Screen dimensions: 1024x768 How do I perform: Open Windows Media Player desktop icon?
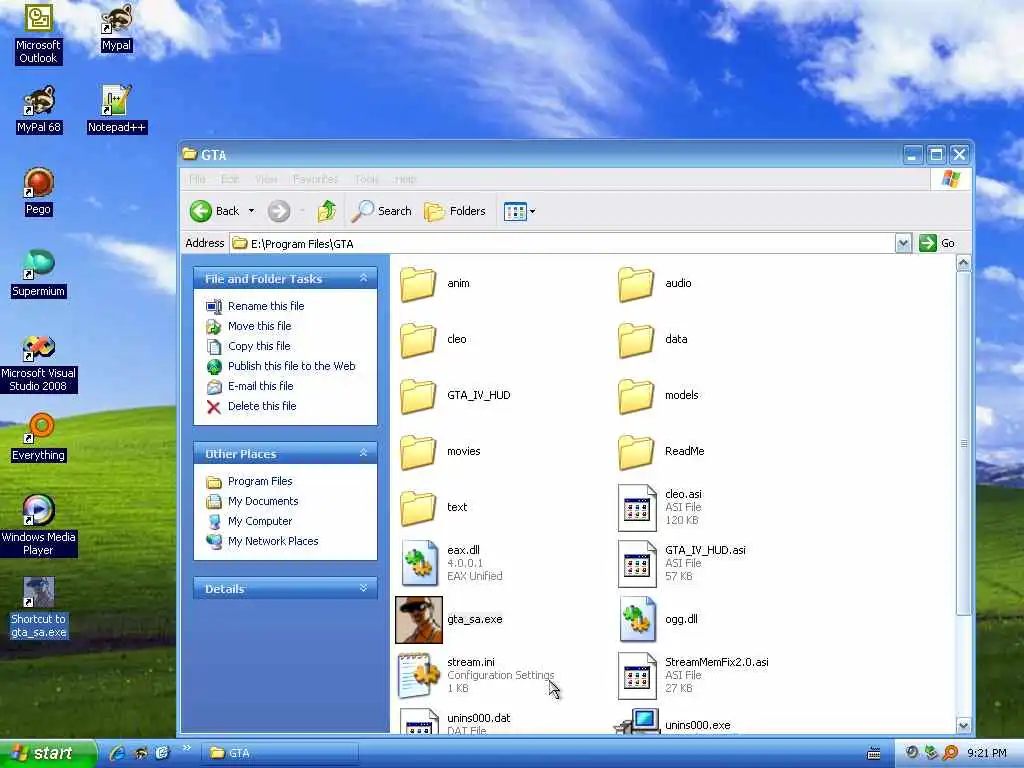[38, 526]
